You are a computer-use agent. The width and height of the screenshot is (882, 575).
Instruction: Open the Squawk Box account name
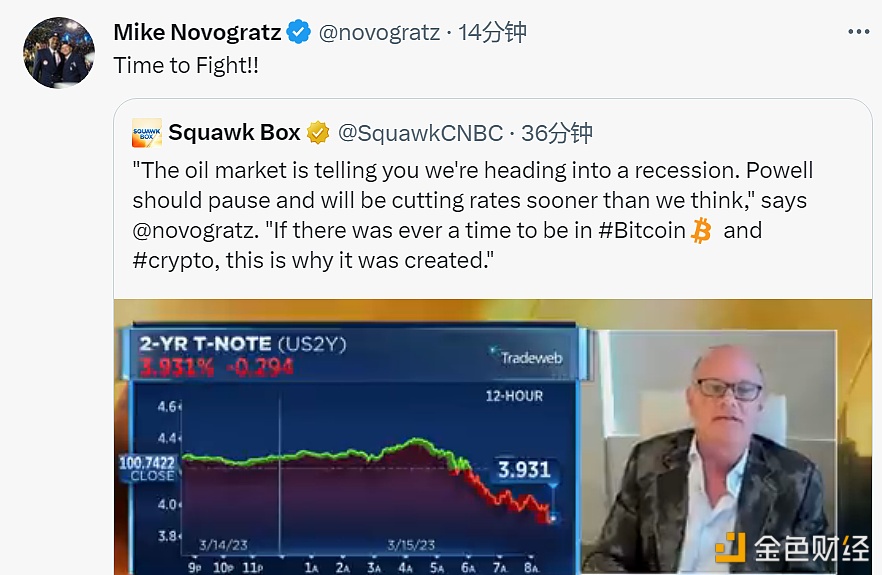(235, 132)
